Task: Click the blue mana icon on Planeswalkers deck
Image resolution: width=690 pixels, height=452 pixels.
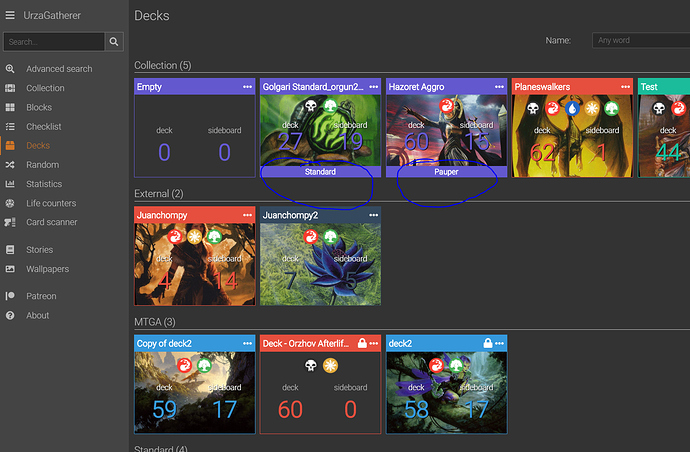Action: (572, 108)
